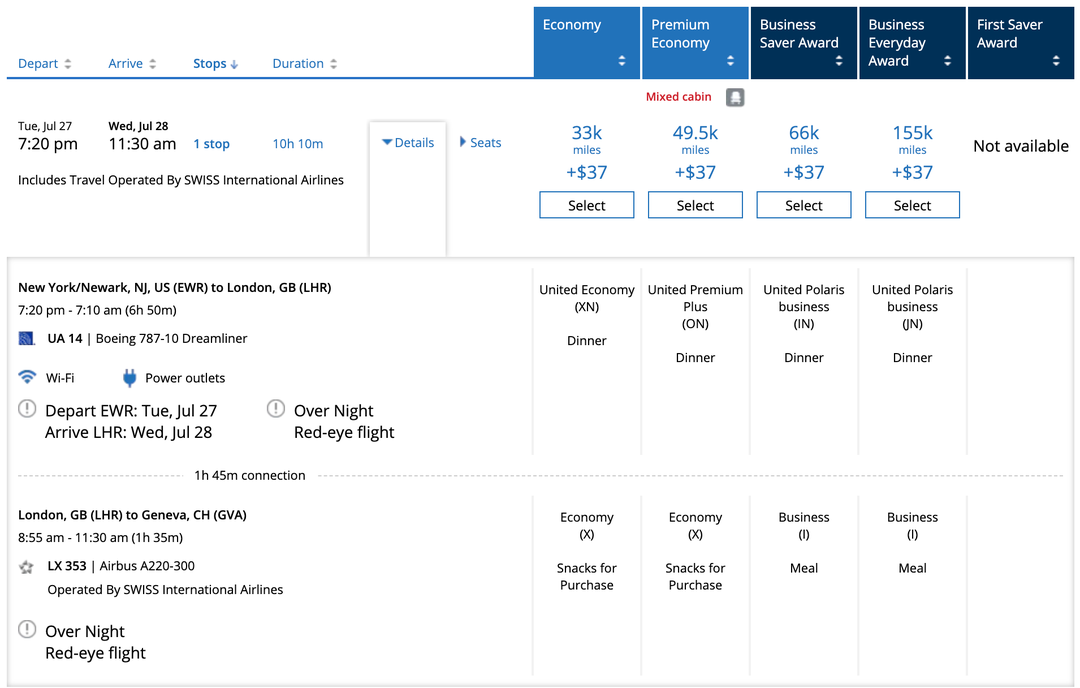Click the Power outlets icon
Screen dimensions: 1080x688
130,377
